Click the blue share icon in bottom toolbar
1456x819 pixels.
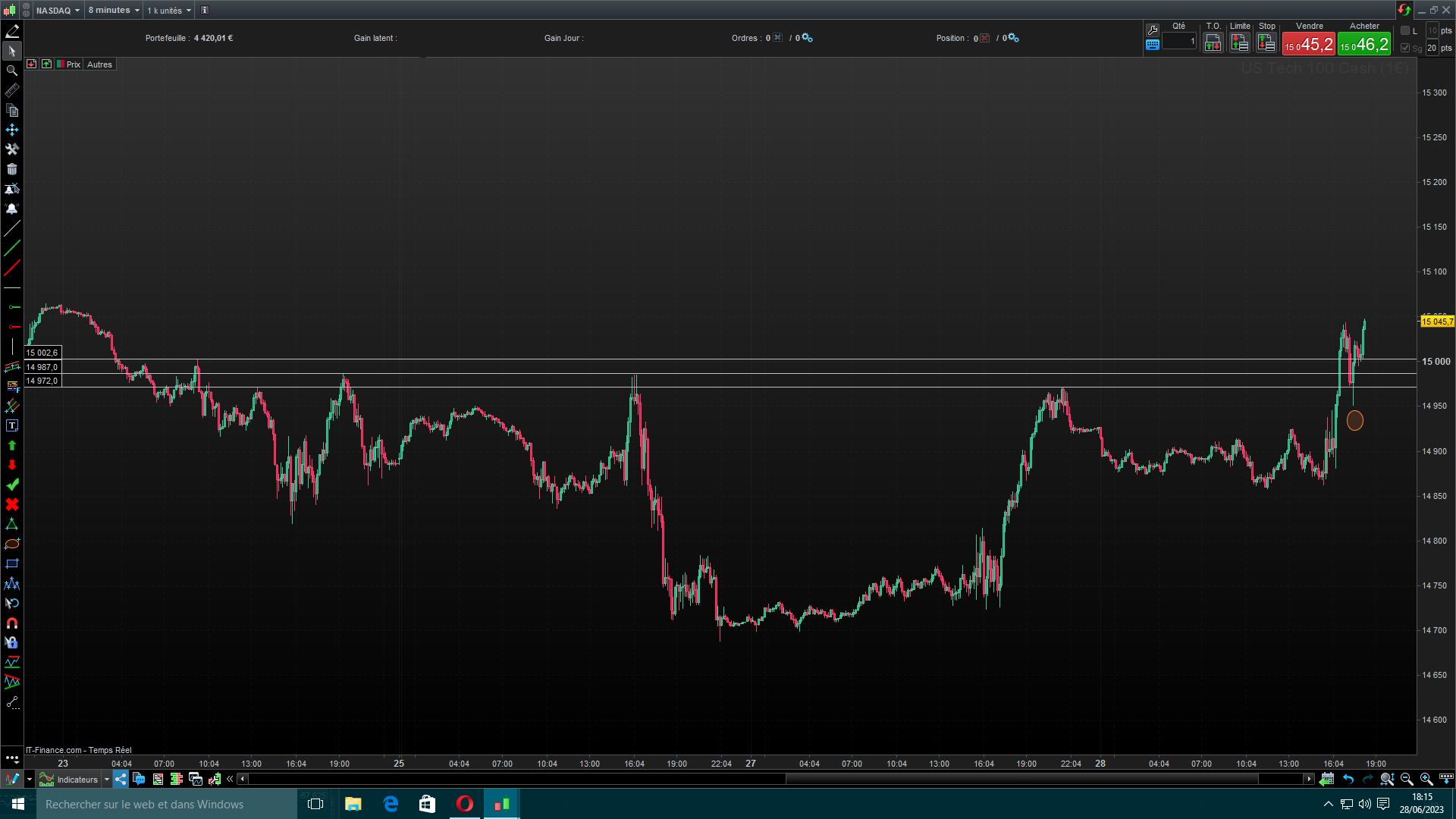coord(121,779)
